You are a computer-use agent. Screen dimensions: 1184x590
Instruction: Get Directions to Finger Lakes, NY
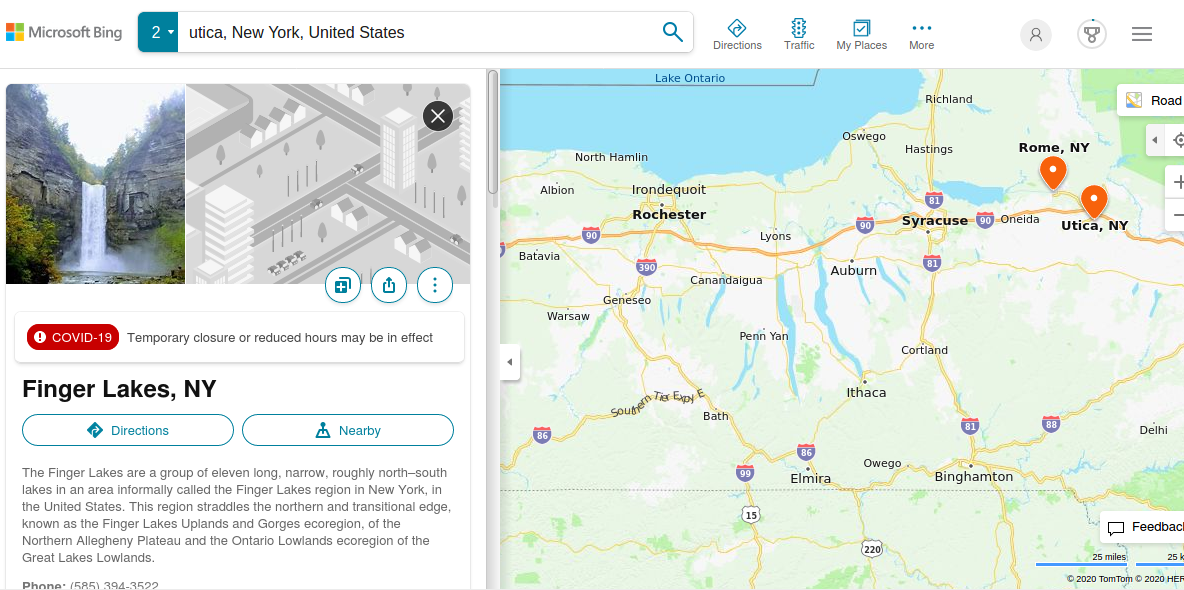(128, 431)
